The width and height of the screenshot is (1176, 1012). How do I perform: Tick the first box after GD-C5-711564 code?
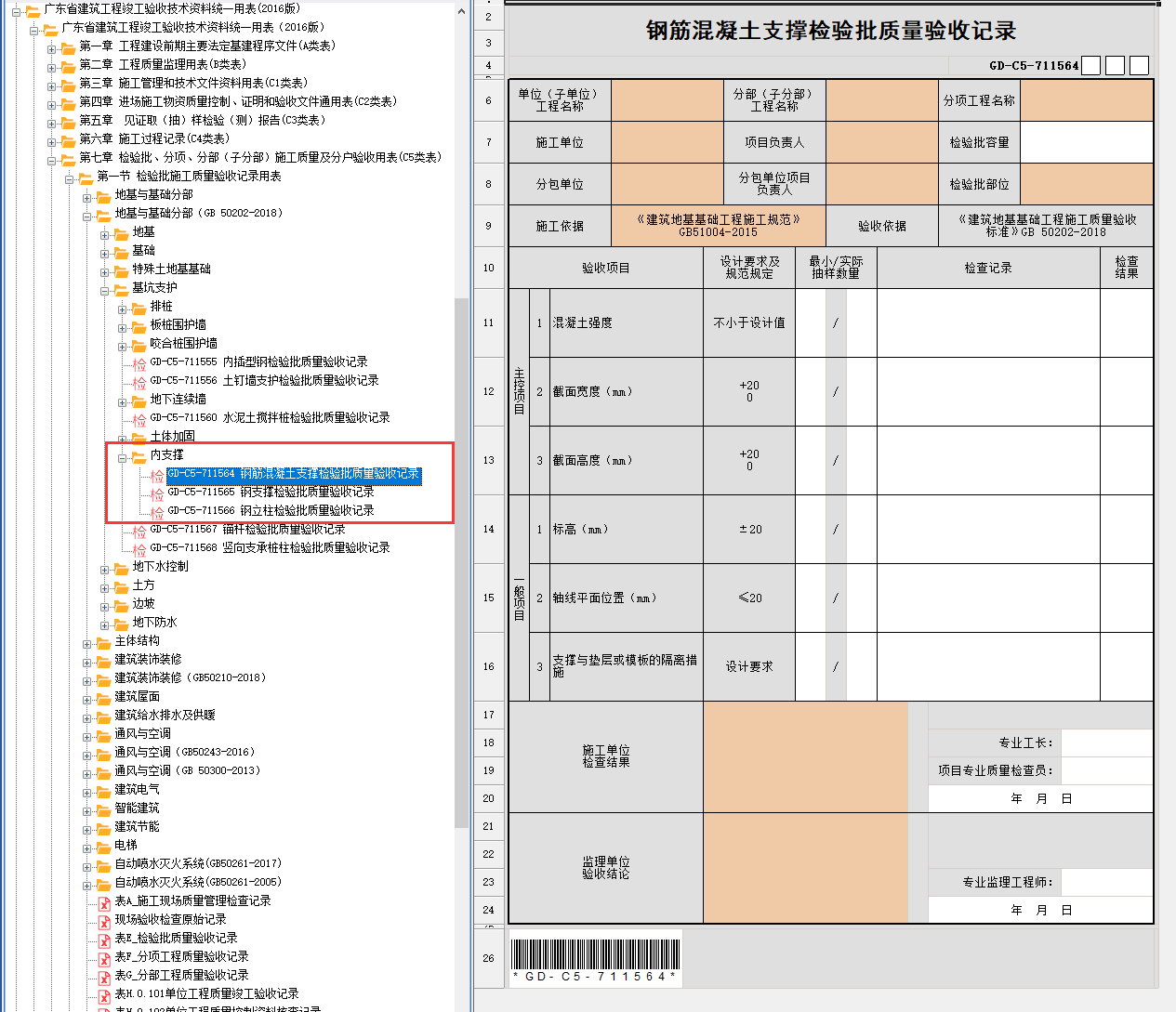coord(1091,65)
